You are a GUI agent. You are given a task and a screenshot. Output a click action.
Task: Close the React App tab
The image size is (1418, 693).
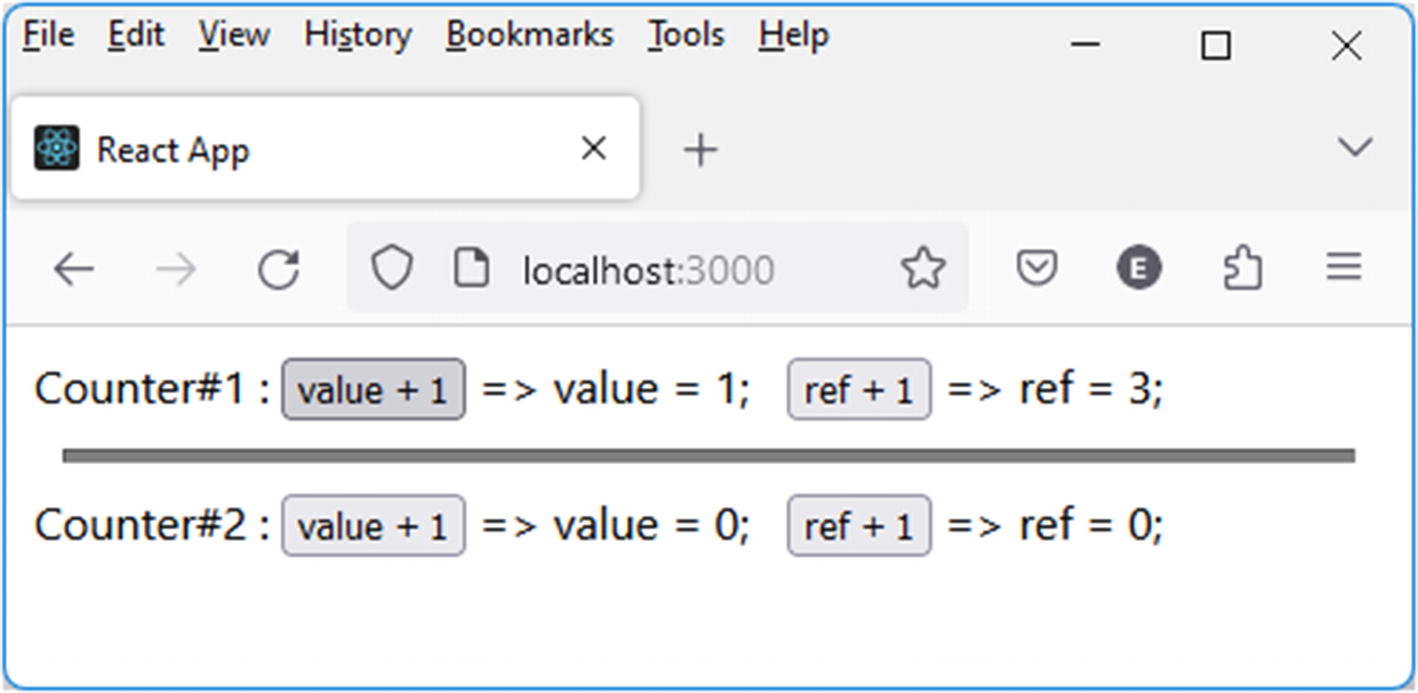tap(594, 149)
